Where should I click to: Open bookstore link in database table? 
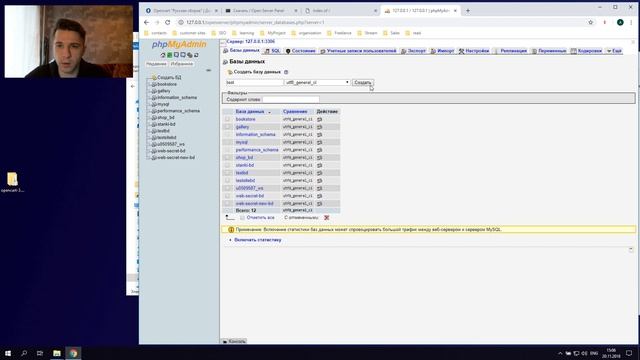pyautogui.click(x=245, y=119)
